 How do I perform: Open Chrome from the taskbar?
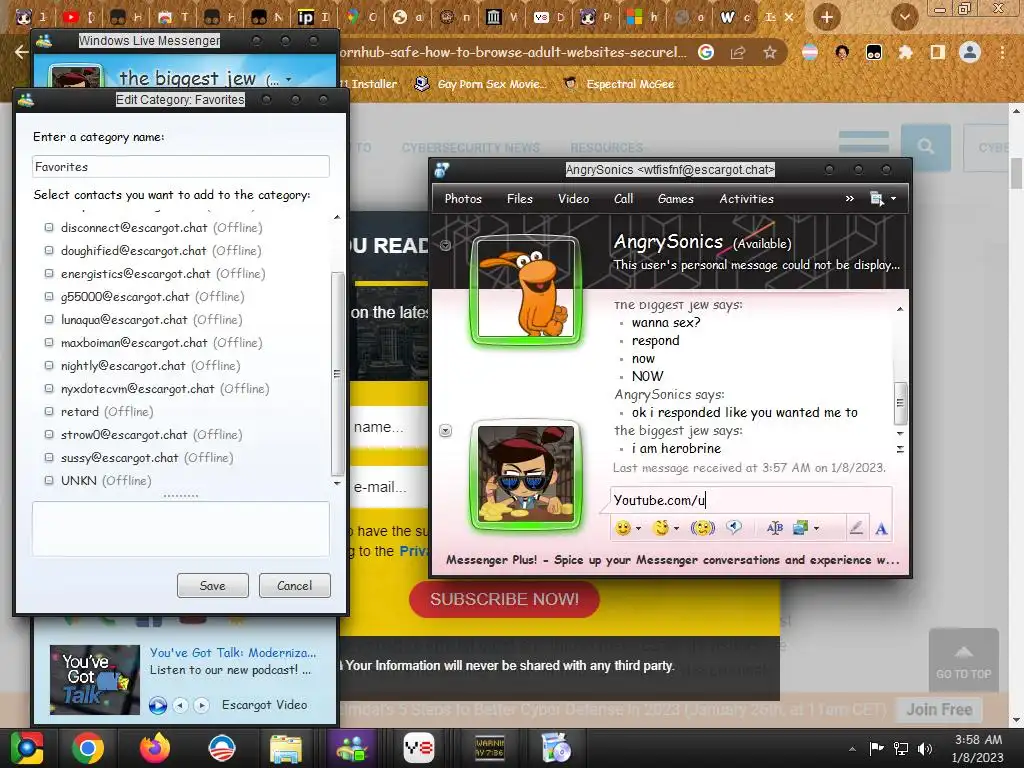88,748
